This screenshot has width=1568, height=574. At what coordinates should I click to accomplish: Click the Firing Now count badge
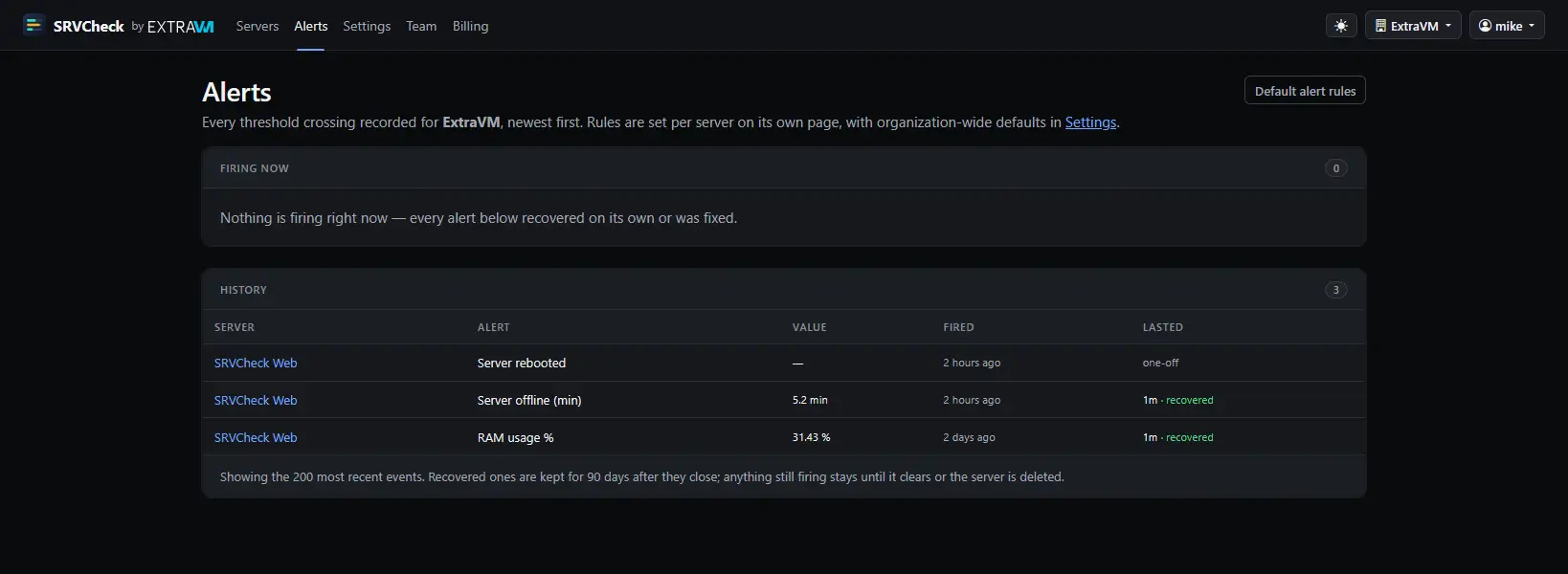coord(1336,168)
